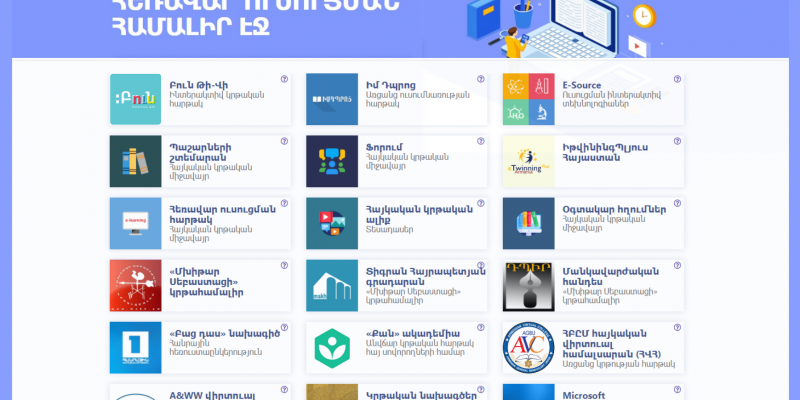Open Տիգրան Հայրապետյան գրադարան title link
Image resolution: width=800 pixels, height=400 pixels.
426,277
